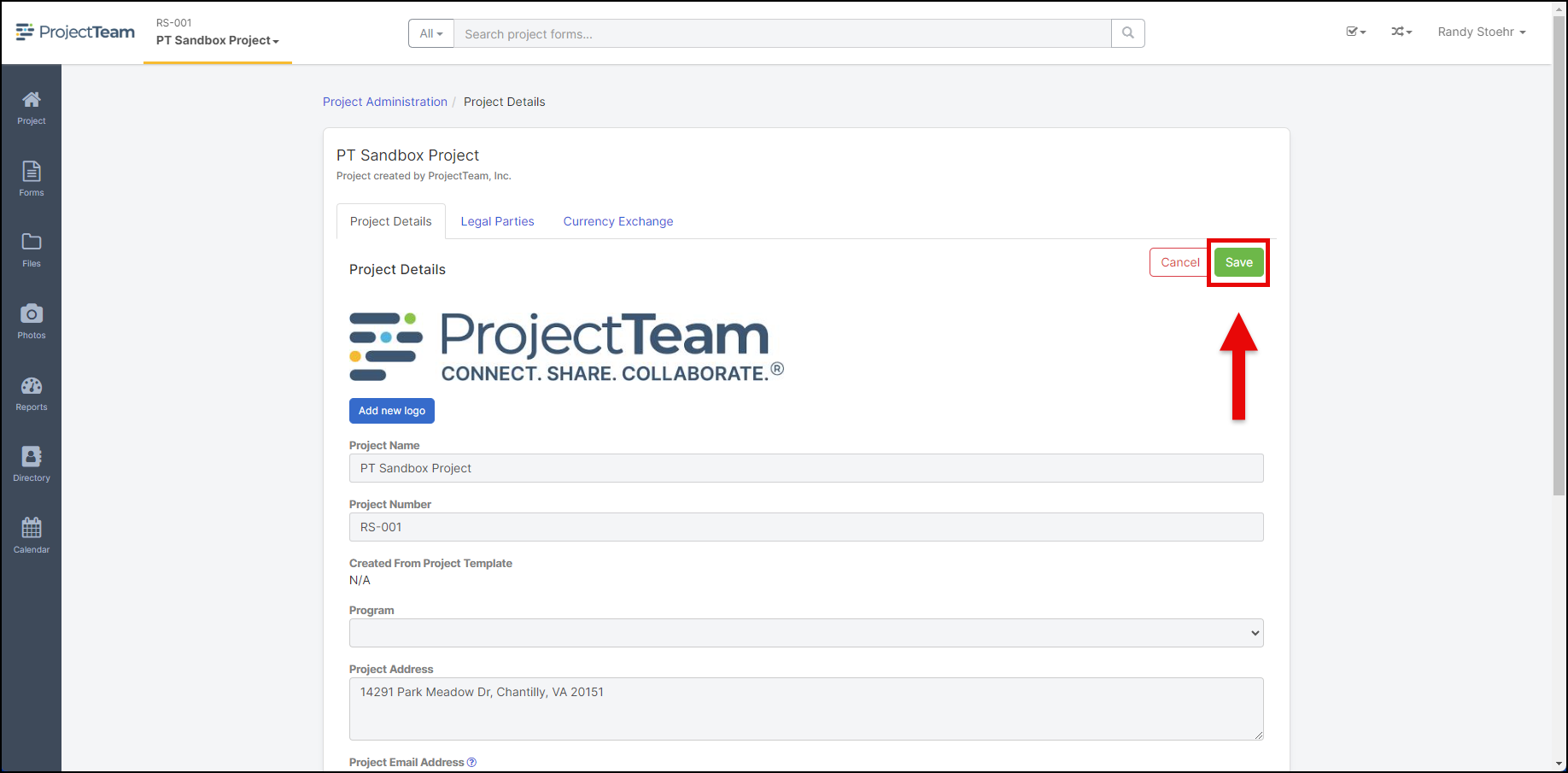Open the Files folder icon in sidebar
The width and height of the screenshot is (1568, 773).
(x=32, y=250)
